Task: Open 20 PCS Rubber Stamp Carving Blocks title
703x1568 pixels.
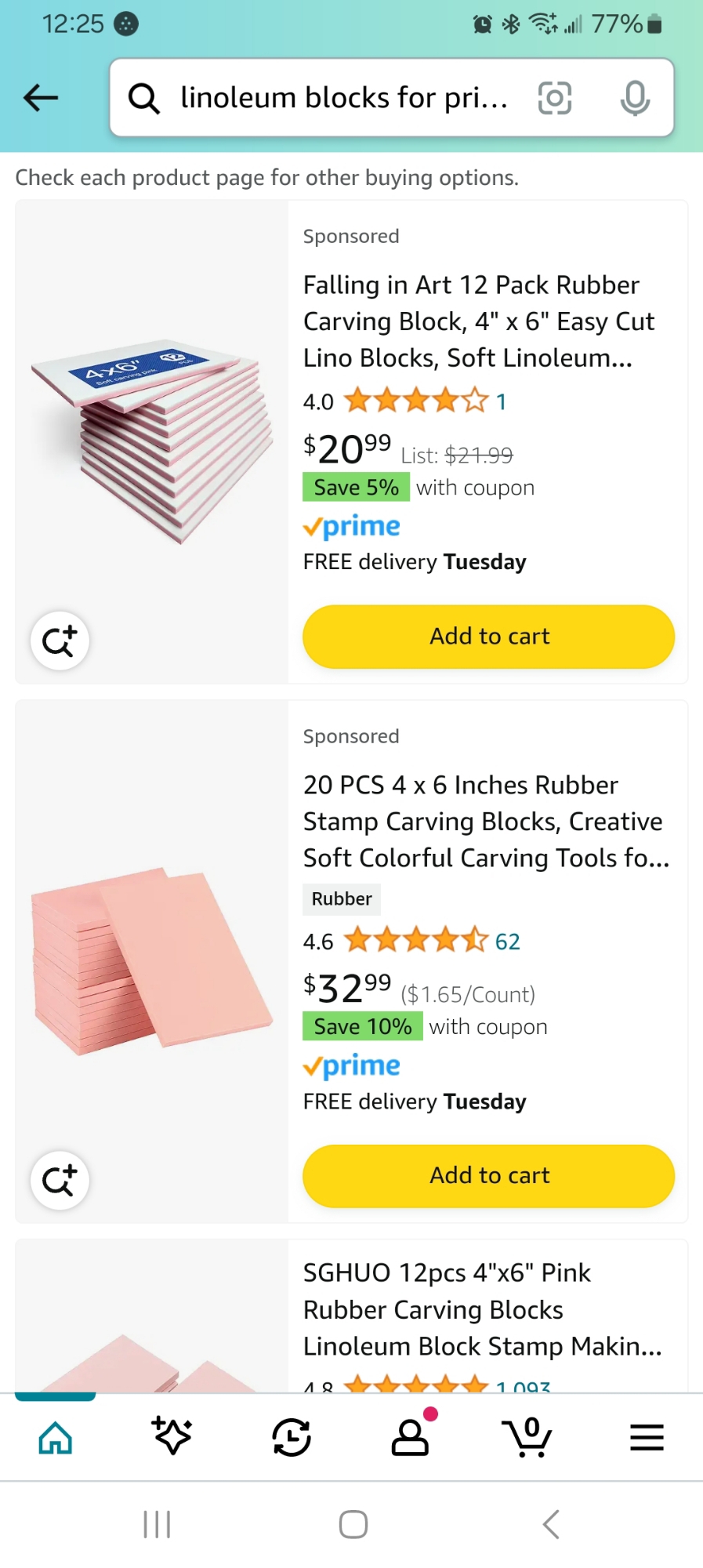Action: [x=486, y=822]
